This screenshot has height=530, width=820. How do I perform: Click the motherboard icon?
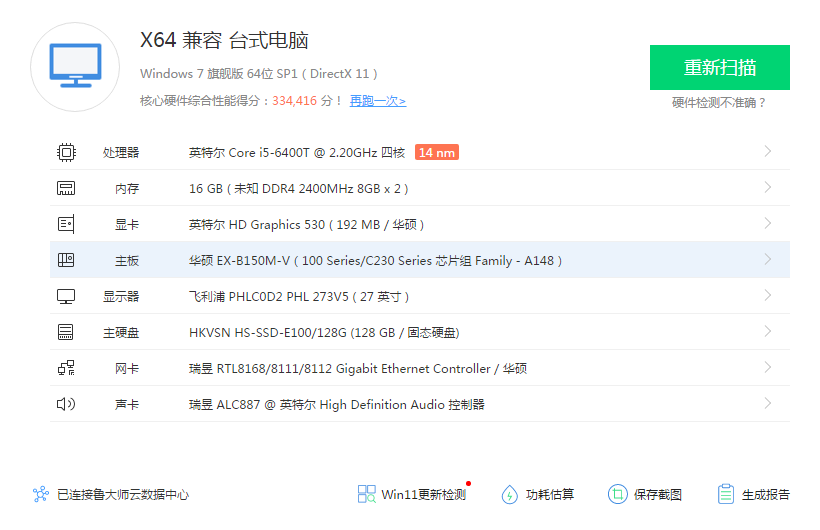66,260
